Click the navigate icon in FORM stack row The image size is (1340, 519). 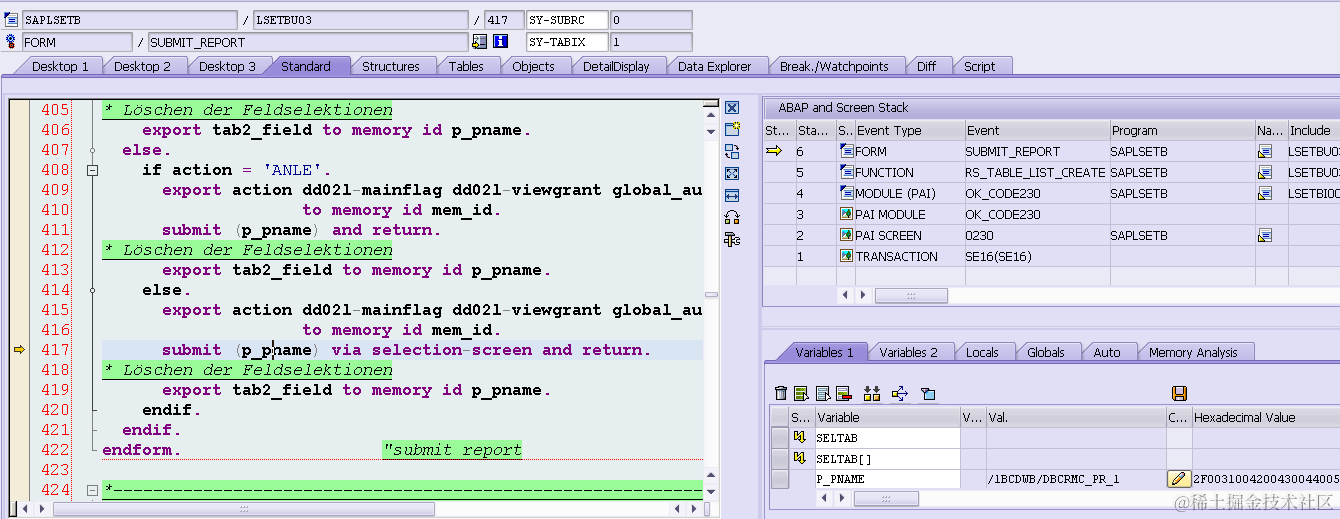(x=1265, y=151)
